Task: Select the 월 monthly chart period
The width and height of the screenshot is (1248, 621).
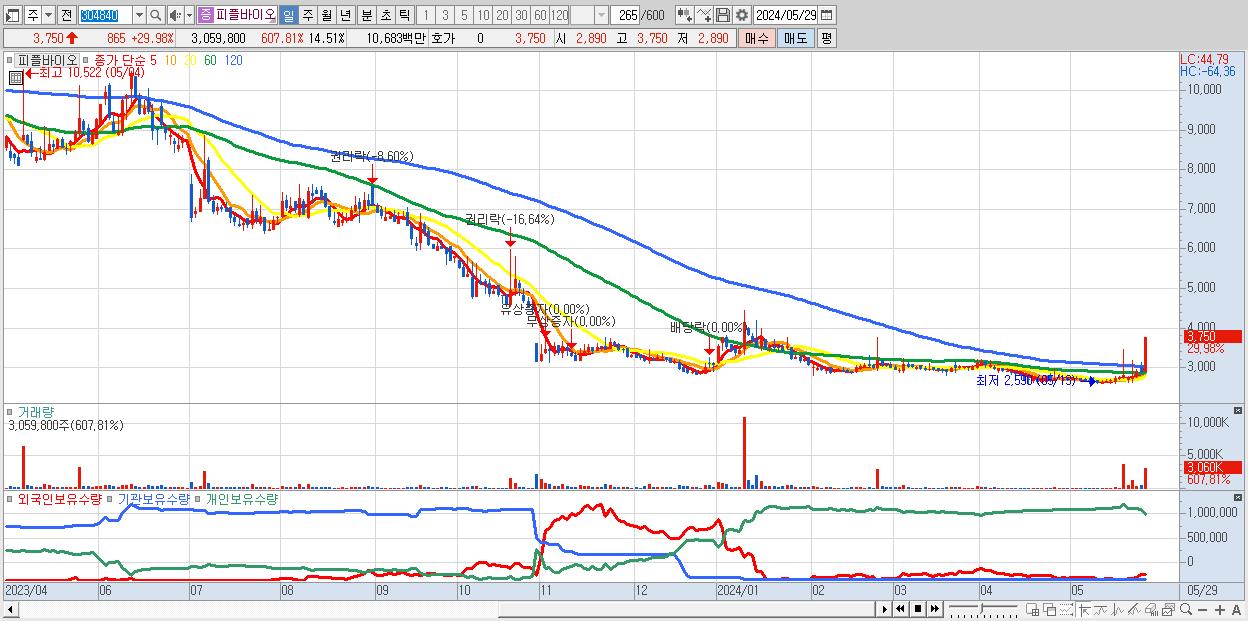Action: 325,15
